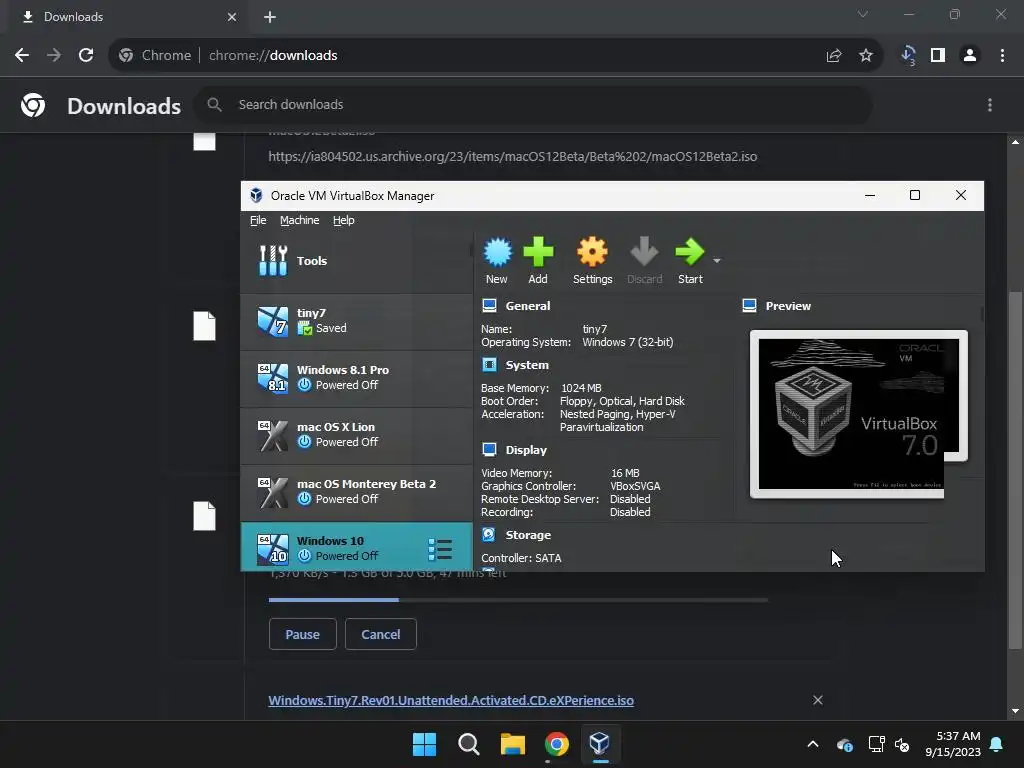Click the New VM icon in VirtualBox
Screen dimensions: 1024x768
click(x=497, y=261)
